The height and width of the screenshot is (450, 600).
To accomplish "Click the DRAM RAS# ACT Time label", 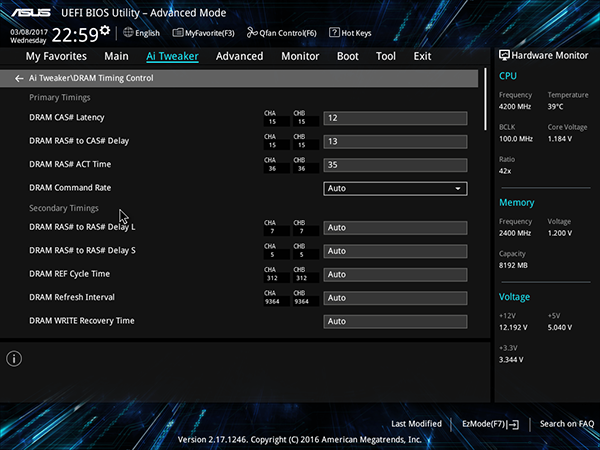I will click(70, 164).
